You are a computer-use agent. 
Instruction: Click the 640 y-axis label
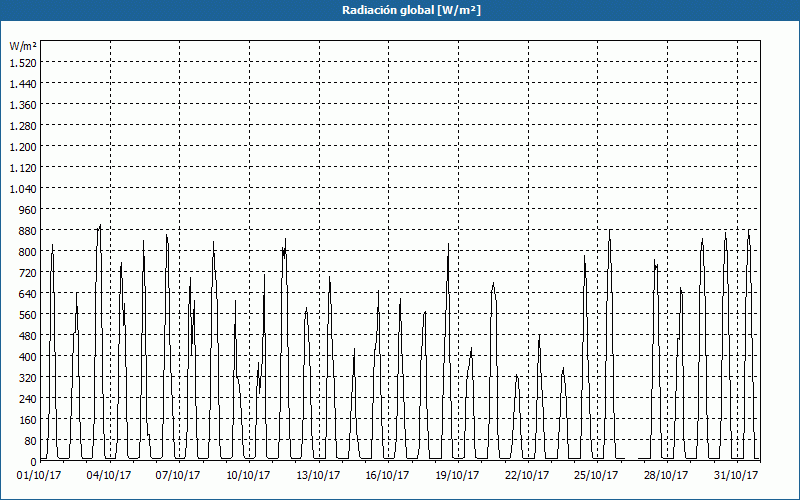(28, 294)
